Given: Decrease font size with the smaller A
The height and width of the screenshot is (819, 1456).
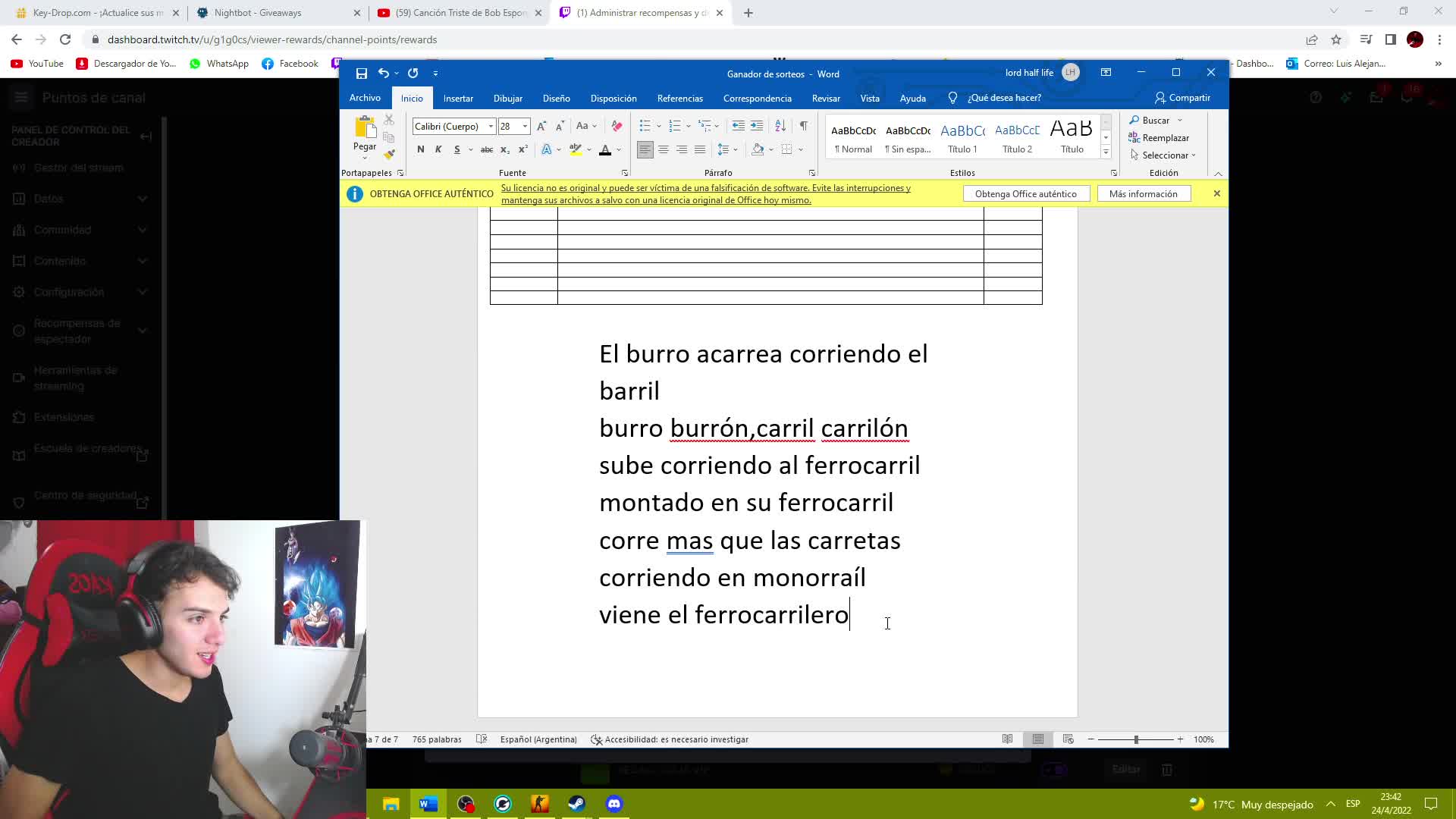Looking at the screenshot, I should coord(560,127).
